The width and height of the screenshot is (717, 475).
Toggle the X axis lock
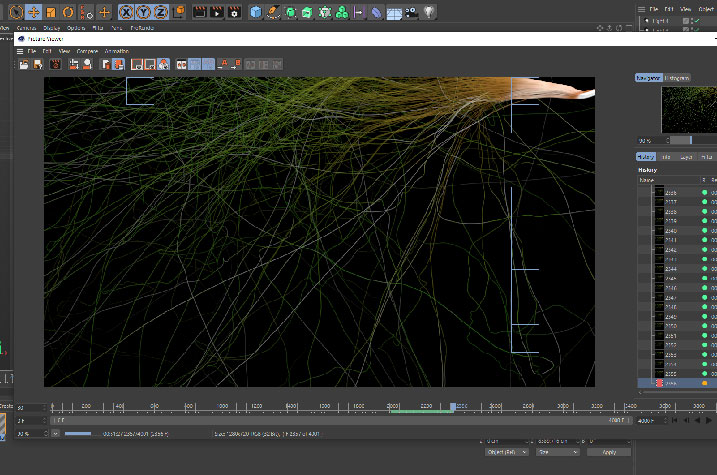[127, 13]
